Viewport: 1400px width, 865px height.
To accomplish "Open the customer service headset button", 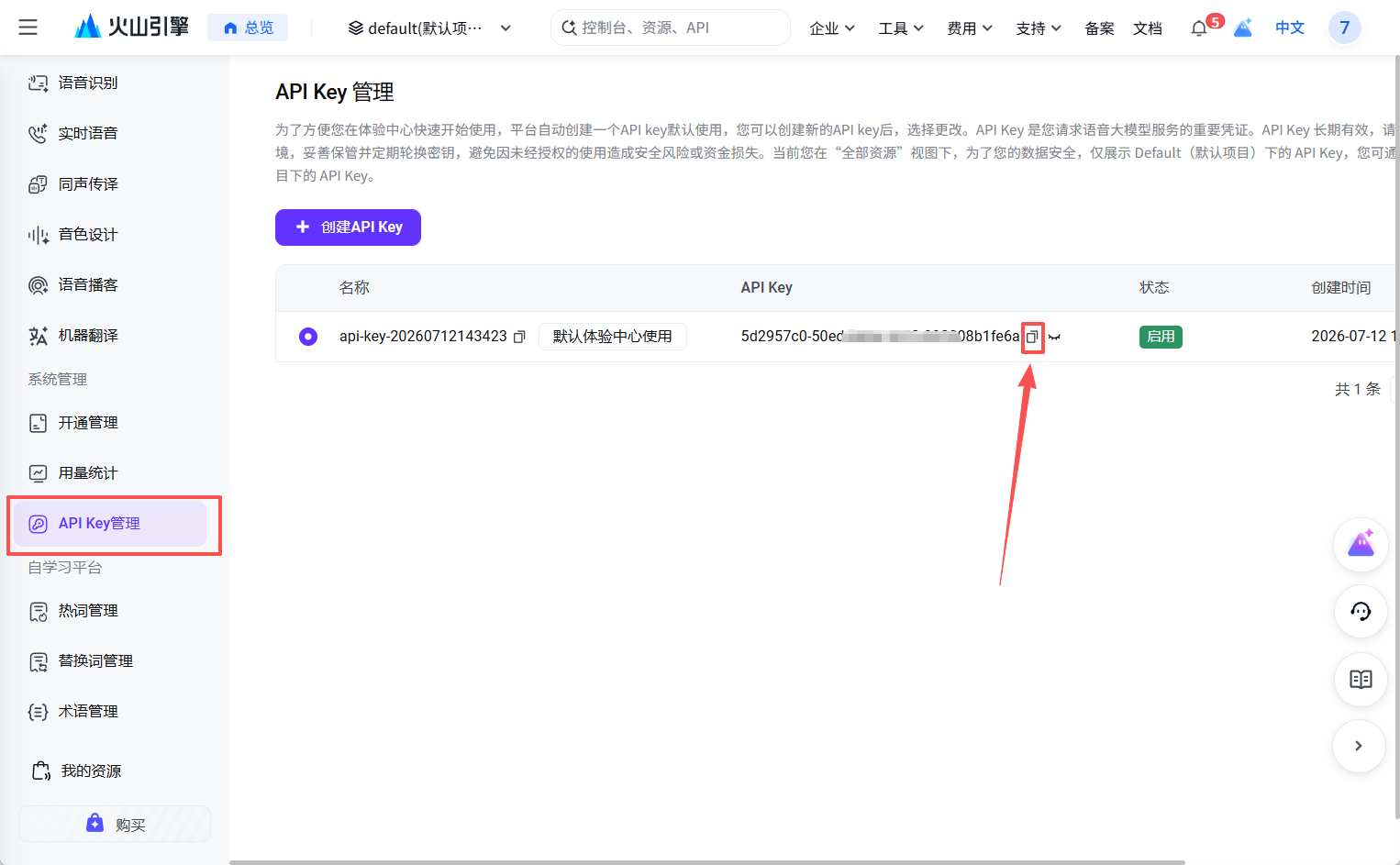I will [x=1361, y=612].
